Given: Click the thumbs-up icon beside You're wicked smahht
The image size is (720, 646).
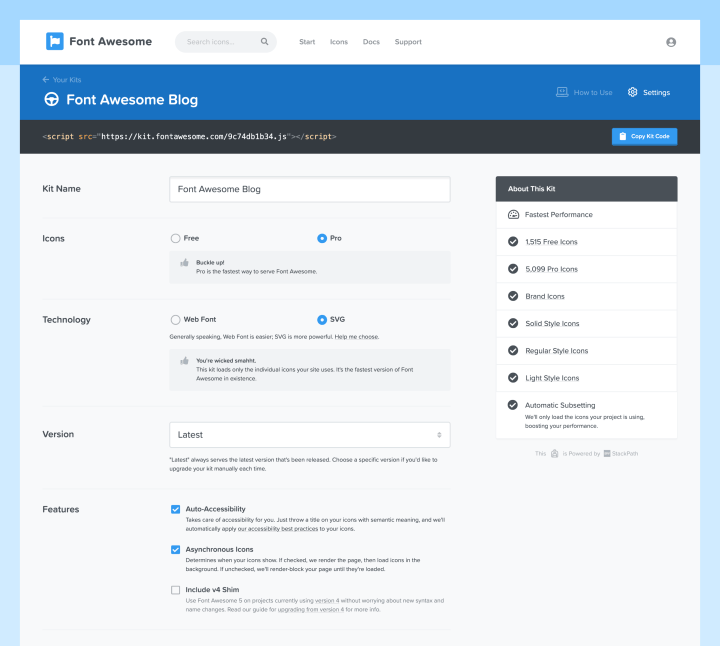Looking at the screenshot, I should [x=185, y=361].
